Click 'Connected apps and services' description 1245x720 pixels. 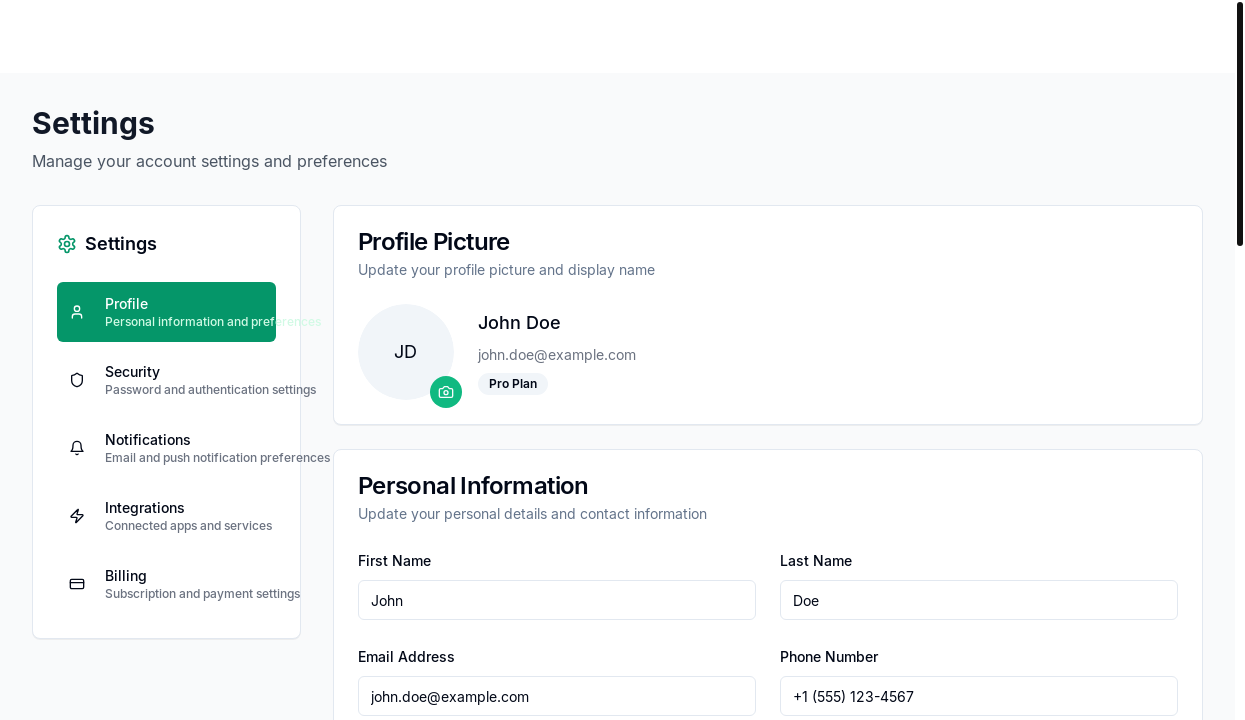[x=188, y=526]
